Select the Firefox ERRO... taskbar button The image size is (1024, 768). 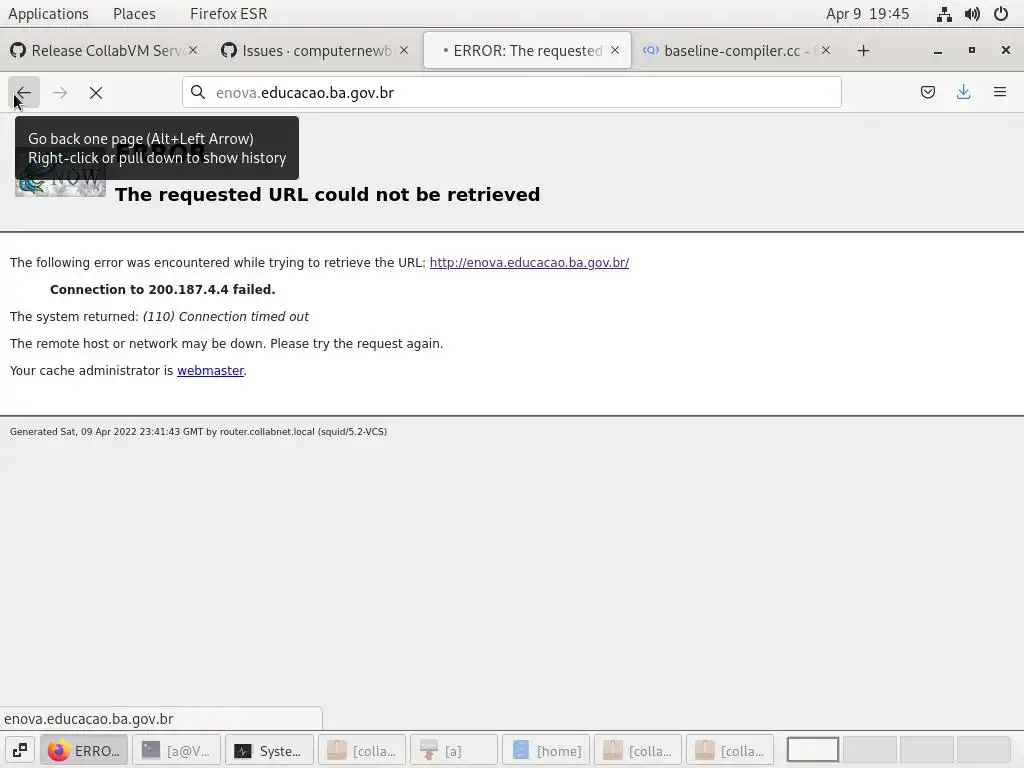(x=84, y=750)
